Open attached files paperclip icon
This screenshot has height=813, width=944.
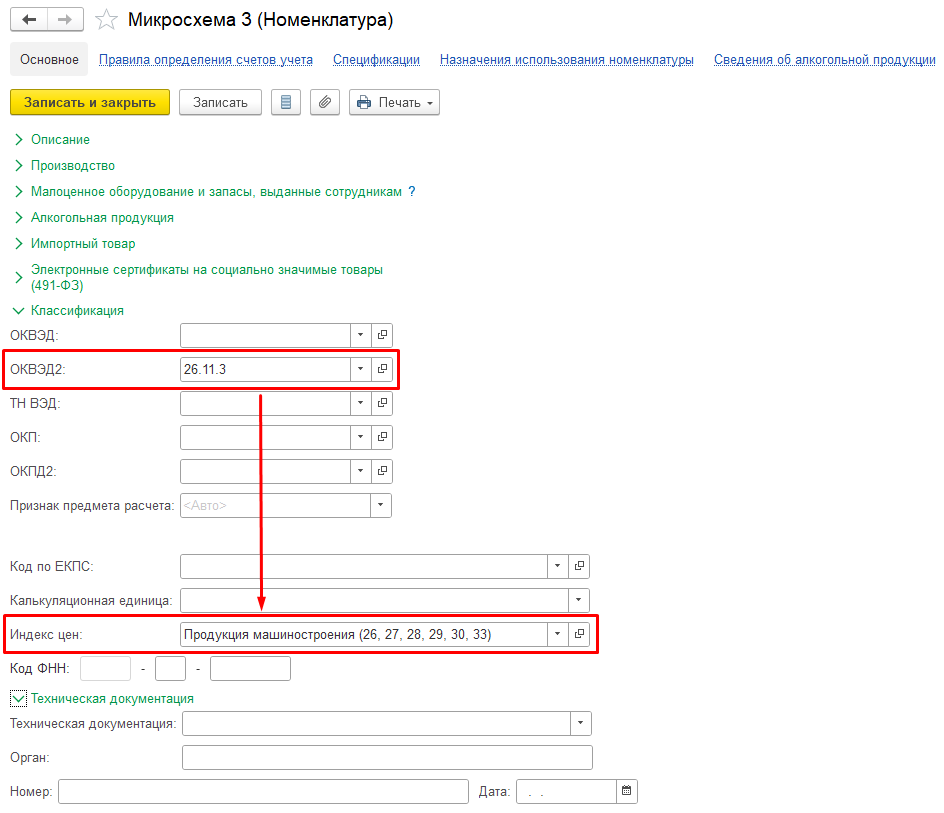325,102
